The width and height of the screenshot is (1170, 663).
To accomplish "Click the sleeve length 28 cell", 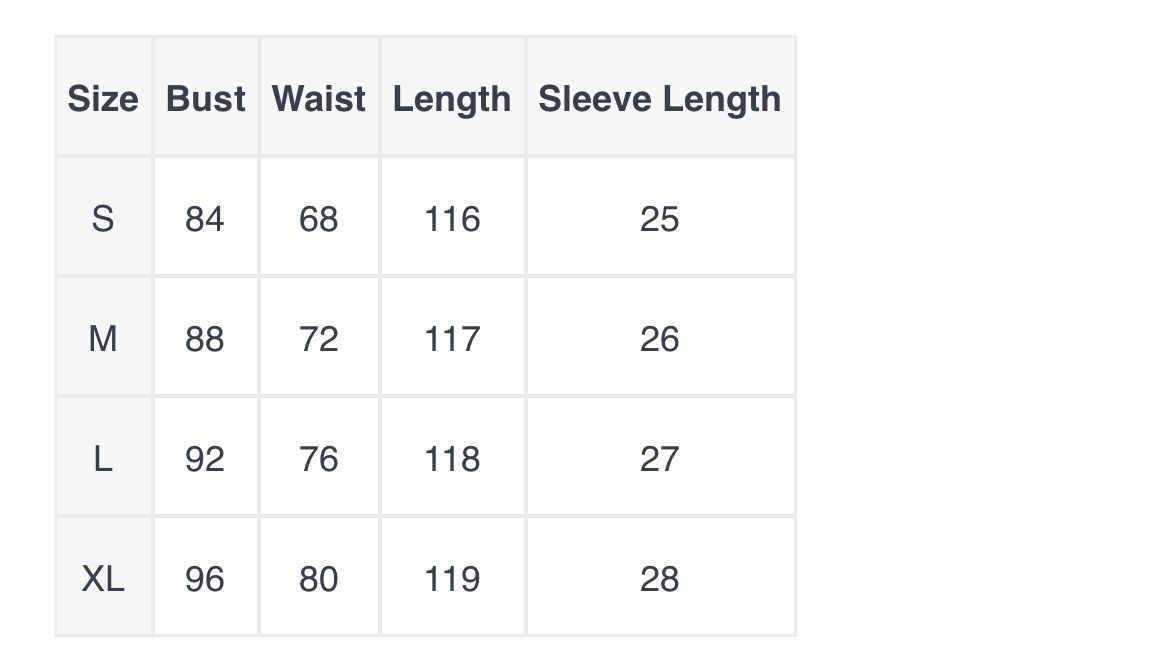I will click(x=660, y=578).
